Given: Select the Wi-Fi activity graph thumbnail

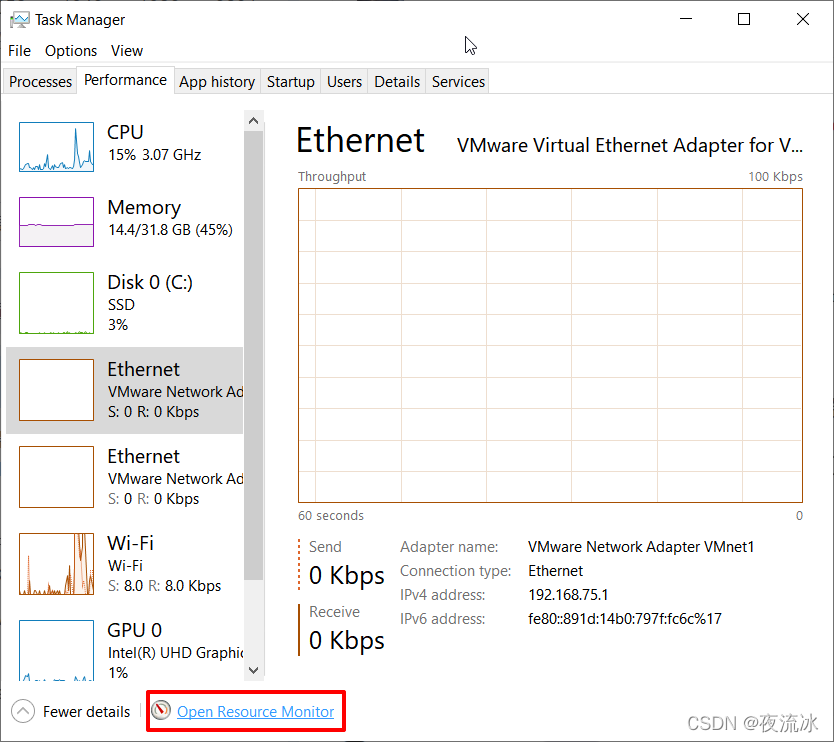Looking at the screenshot, I should click(x=56, y=564).
